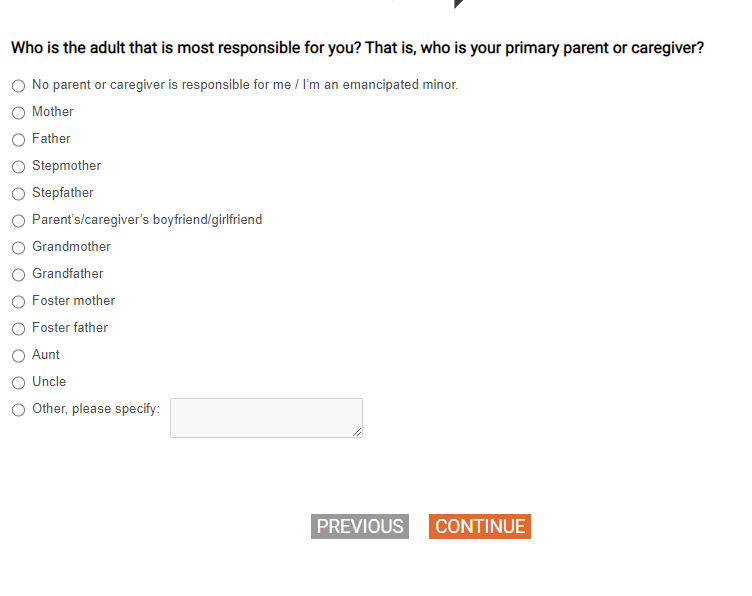The image size is (752, 596).
Task: Select Grandmother as caregiver
Action: [x=18, y=248]
